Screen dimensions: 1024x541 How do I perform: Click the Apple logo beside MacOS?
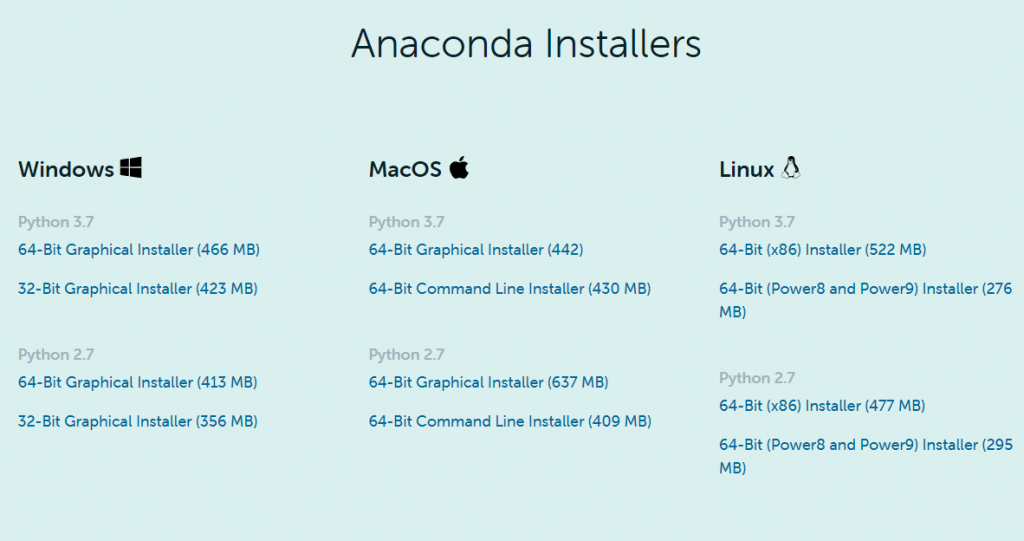click(x=459, y=167)
